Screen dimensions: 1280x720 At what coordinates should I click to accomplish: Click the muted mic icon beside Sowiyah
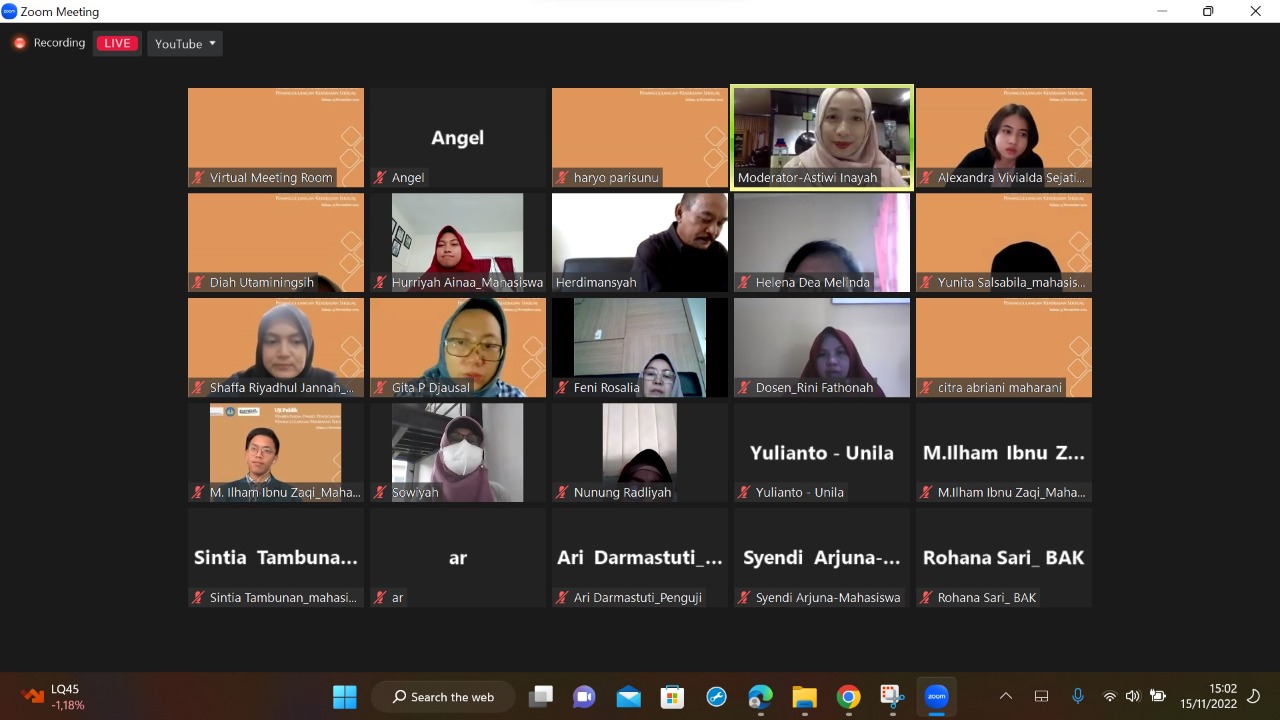380,493
